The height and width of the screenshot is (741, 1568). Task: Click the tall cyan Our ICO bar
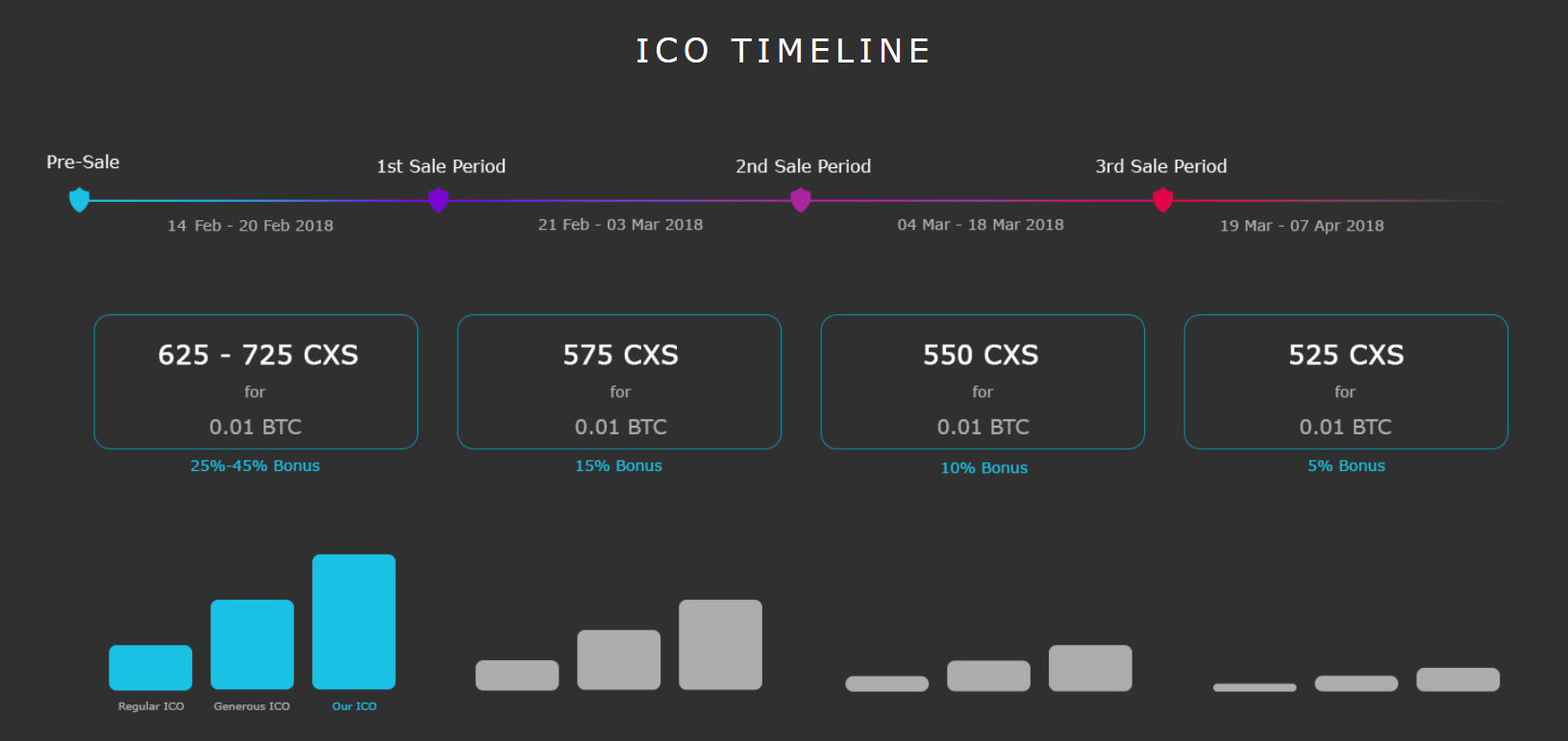click(354, 622)
